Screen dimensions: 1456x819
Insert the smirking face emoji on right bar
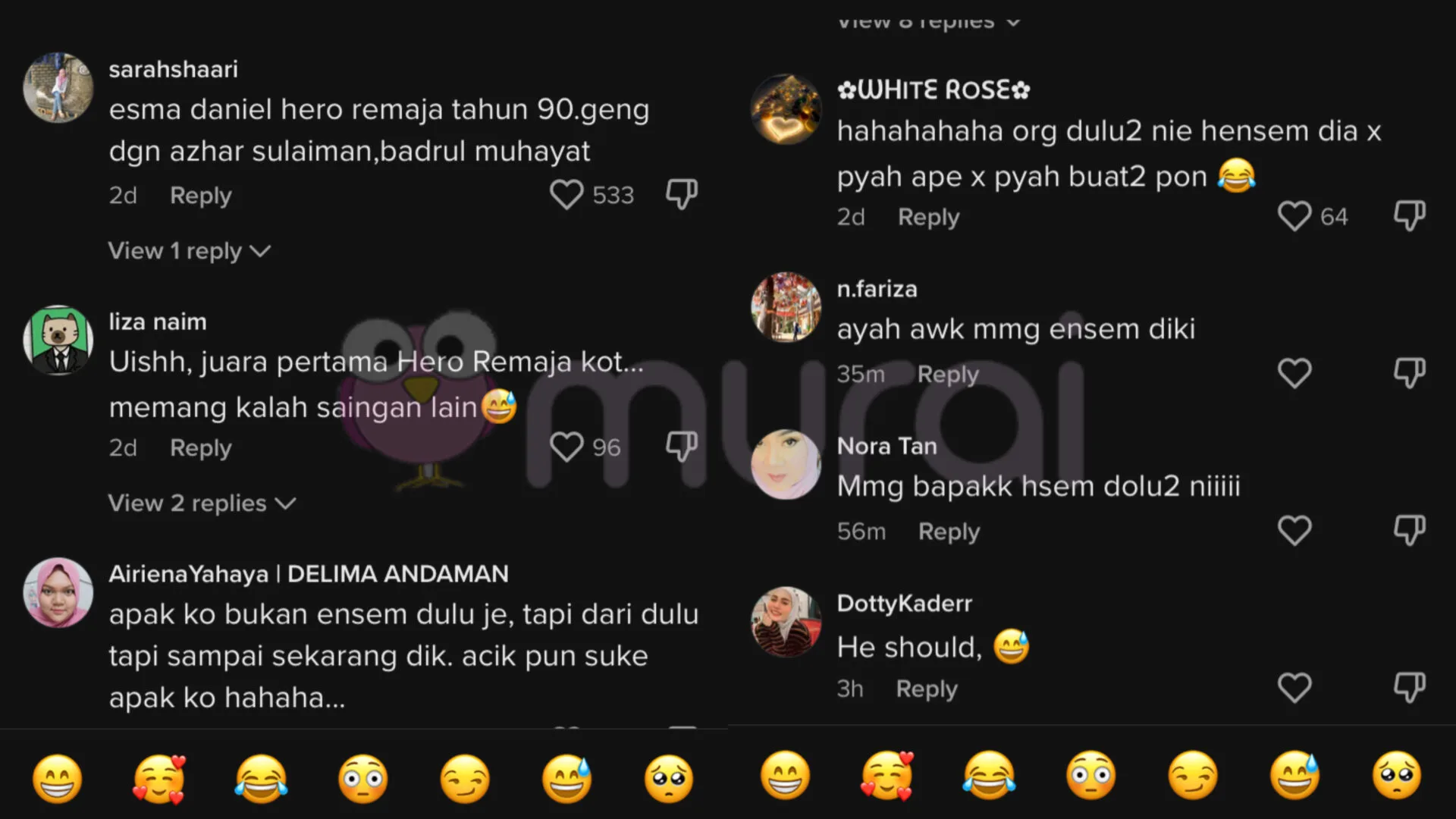click(1193, 776)
